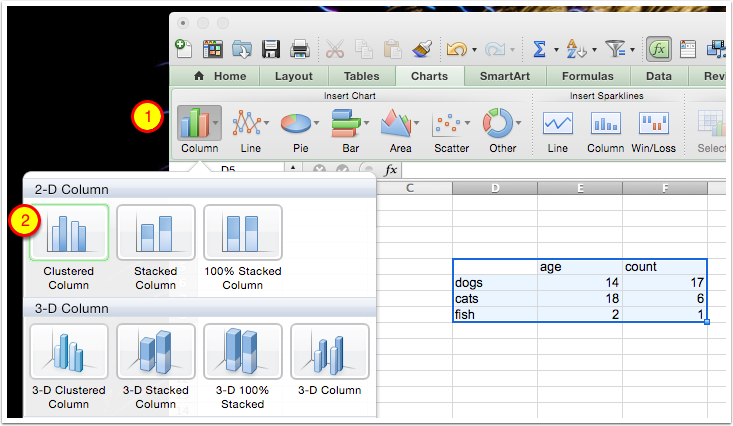Pick the 3-D Clustered Column chart

point(68,352)
